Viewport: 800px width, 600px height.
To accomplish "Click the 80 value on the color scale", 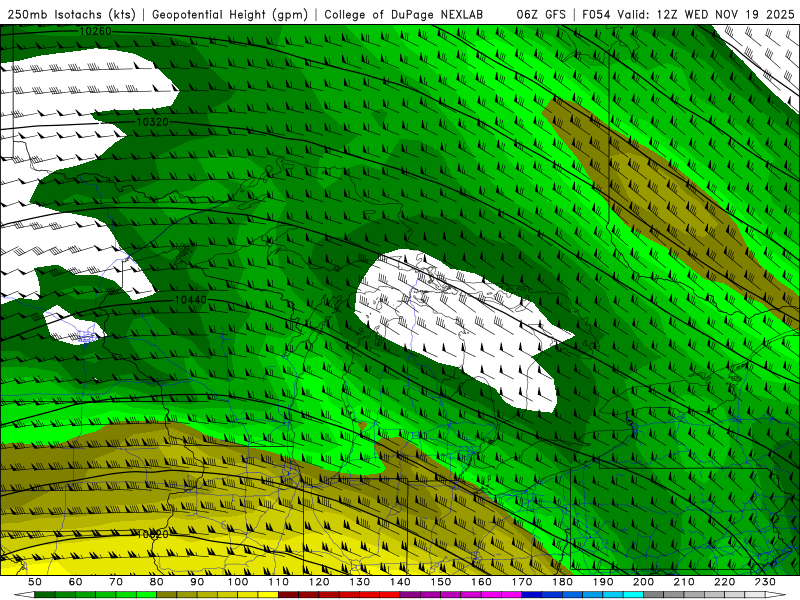I will point(156,582).
